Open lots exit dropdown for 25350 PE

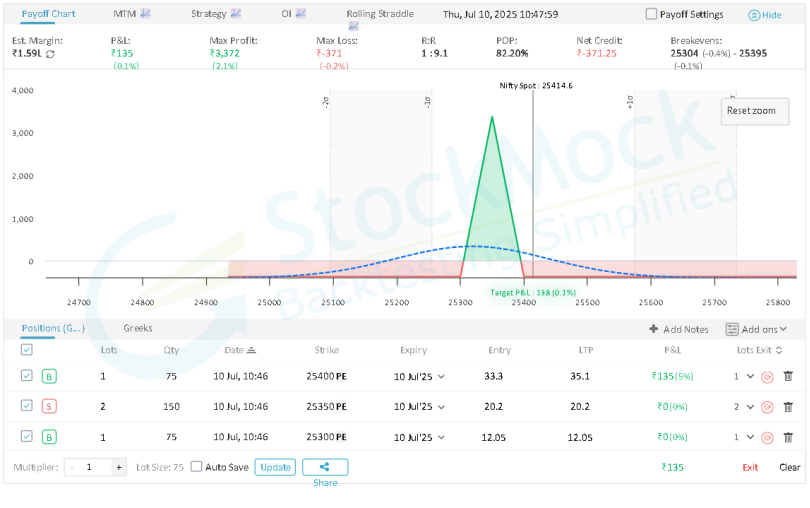(750, 407)
